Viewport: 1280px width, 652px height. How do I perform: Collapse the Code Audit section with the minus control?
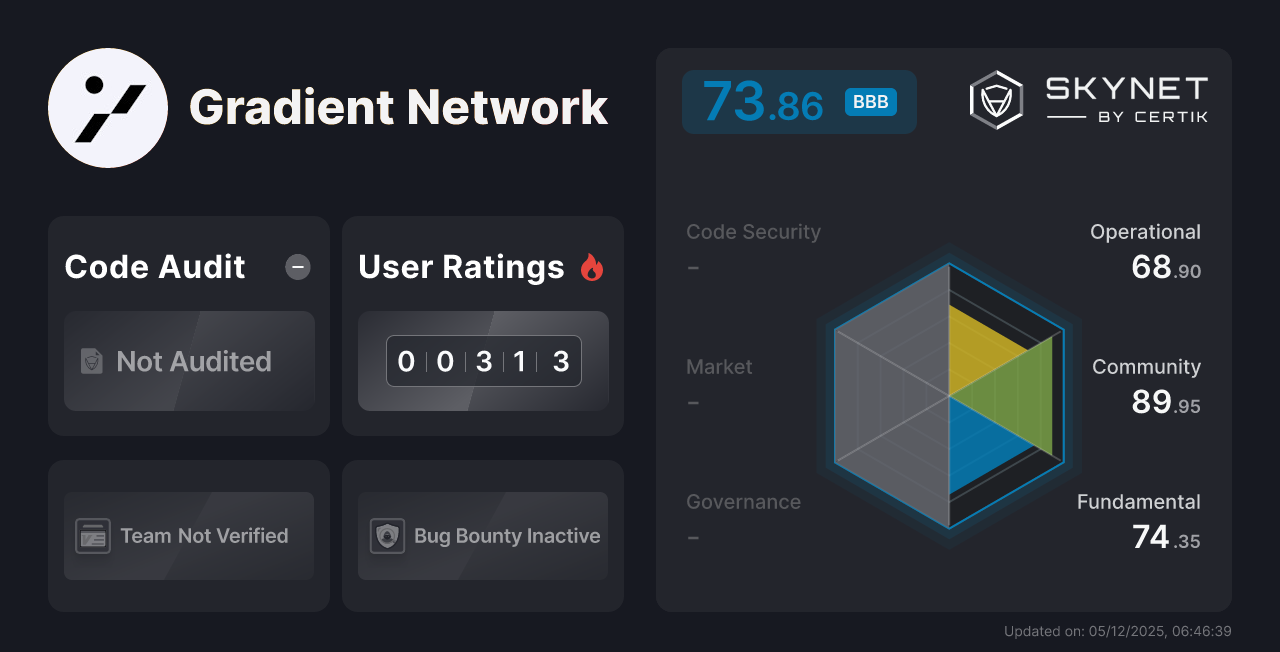[297, 266]
